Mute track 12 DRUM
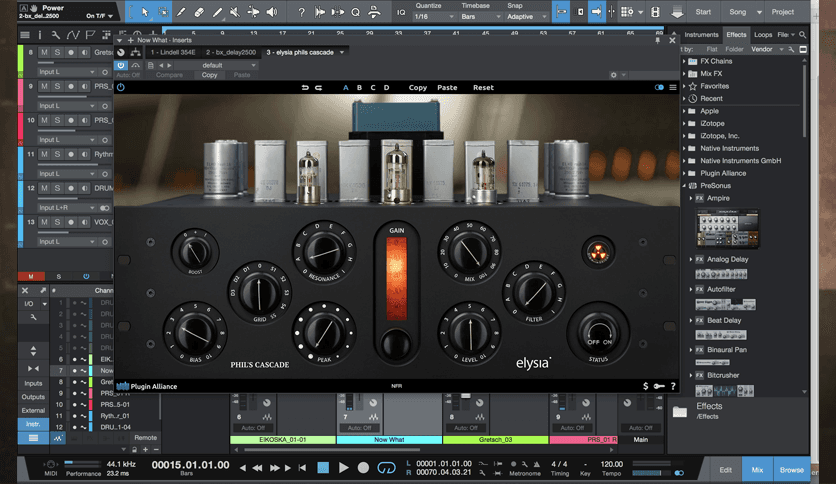This screenshot has width=836, height=484. tap(44, 188)
